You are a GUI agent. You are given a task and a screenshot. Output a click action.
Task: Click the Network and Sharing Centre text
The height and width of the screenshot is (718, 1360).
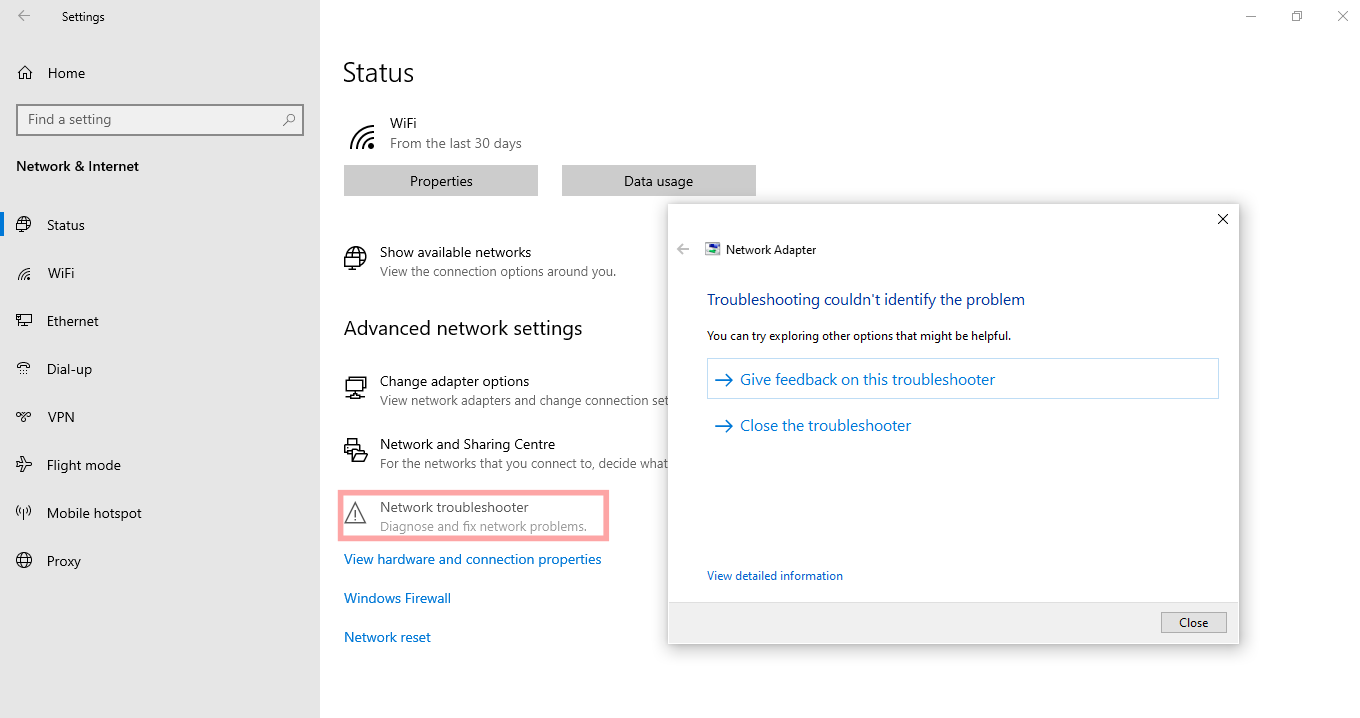(467, 444)
